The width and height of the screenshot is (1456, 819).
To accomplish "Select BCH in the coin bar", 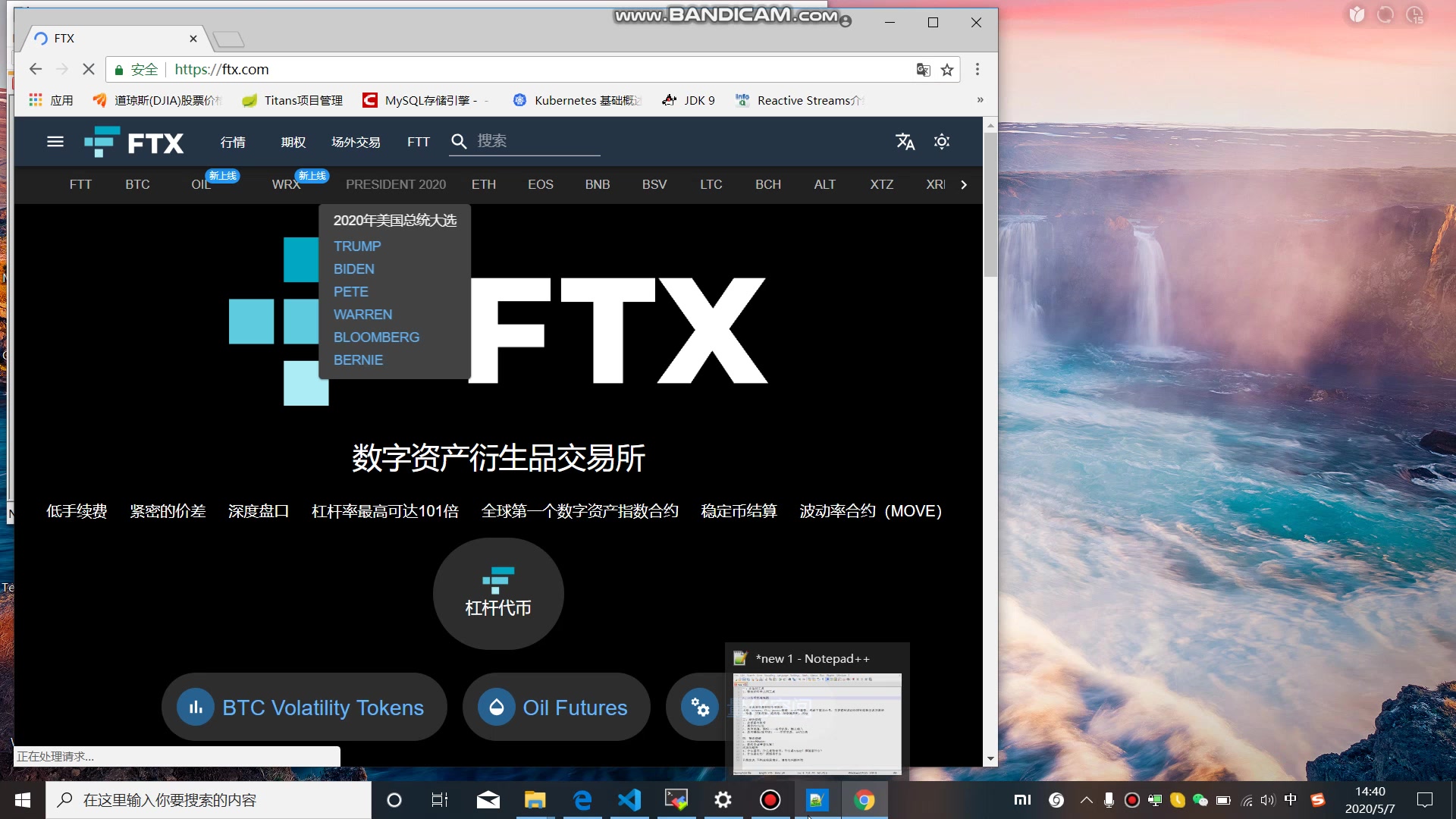I will point(768,184).
